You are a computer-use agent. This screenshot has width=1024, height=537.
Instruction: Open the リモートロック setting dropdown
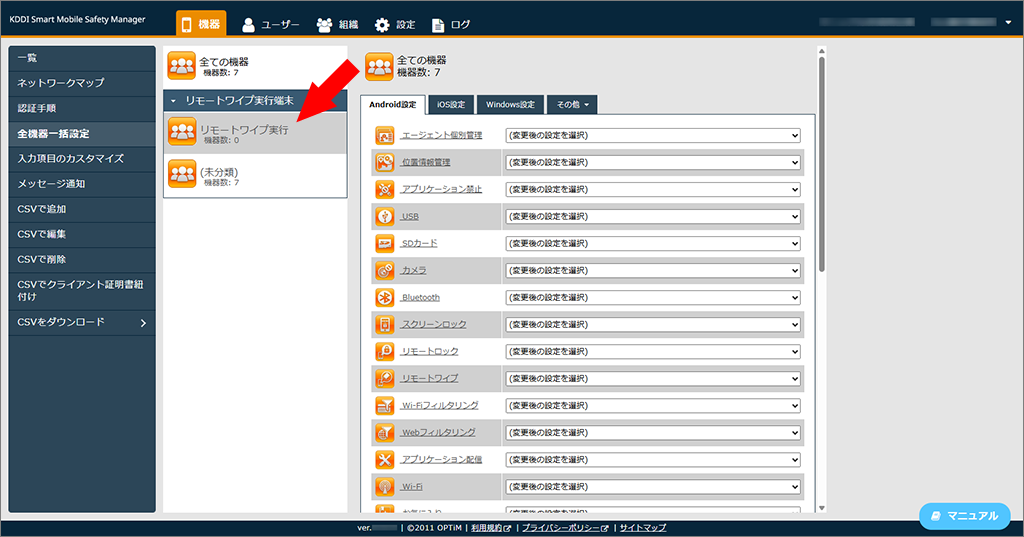click(x=653, y=351)
